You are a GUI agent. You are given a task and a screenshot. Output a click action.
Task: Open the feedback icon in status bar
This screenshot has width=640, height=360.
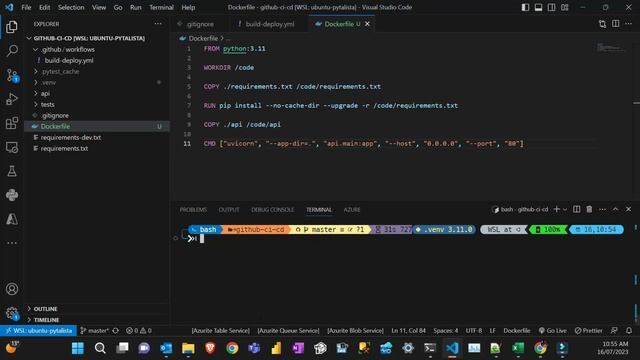point(614,330)
